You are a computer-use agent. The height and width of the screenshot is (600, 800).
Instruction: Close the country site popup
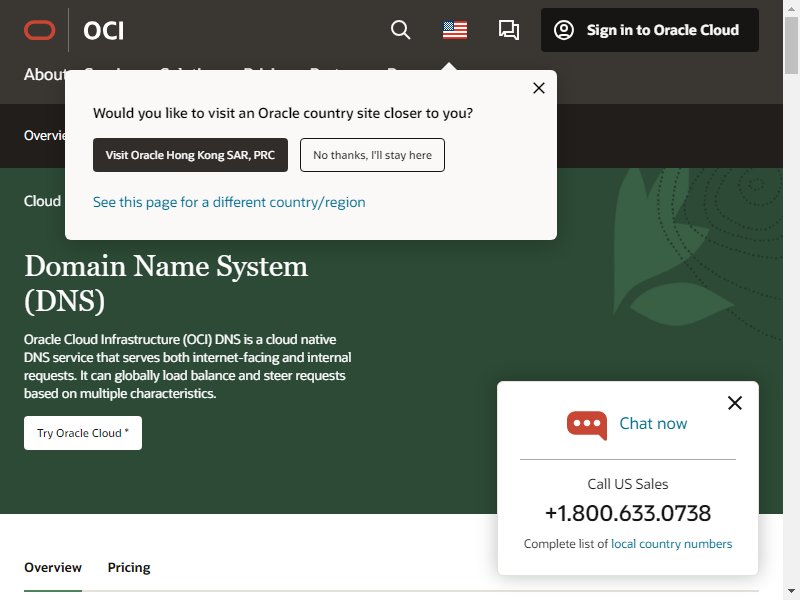click(x=539, y=88)
